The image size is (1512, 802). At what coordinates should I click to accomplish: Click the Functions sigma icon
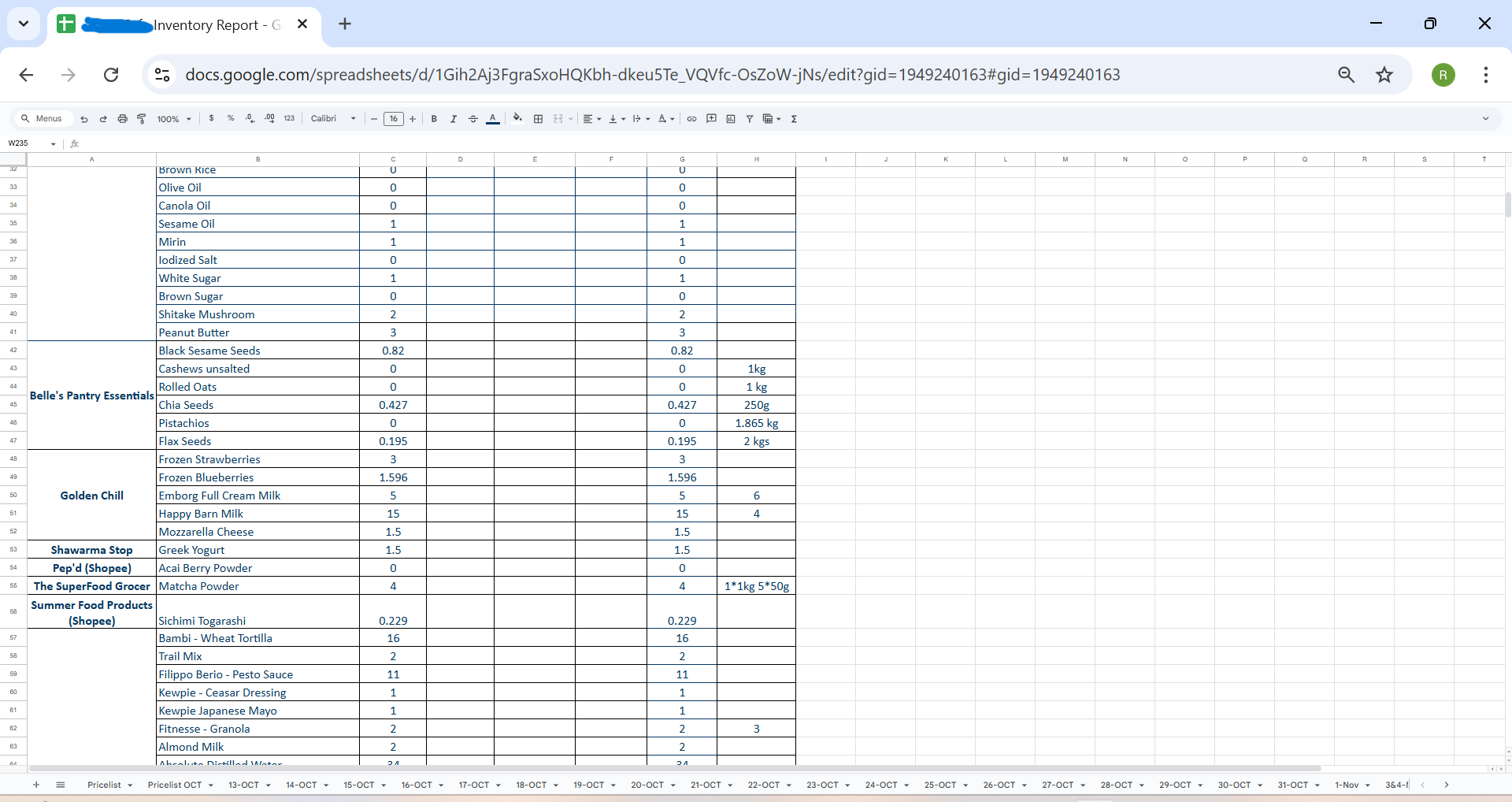tap(794, 119)
